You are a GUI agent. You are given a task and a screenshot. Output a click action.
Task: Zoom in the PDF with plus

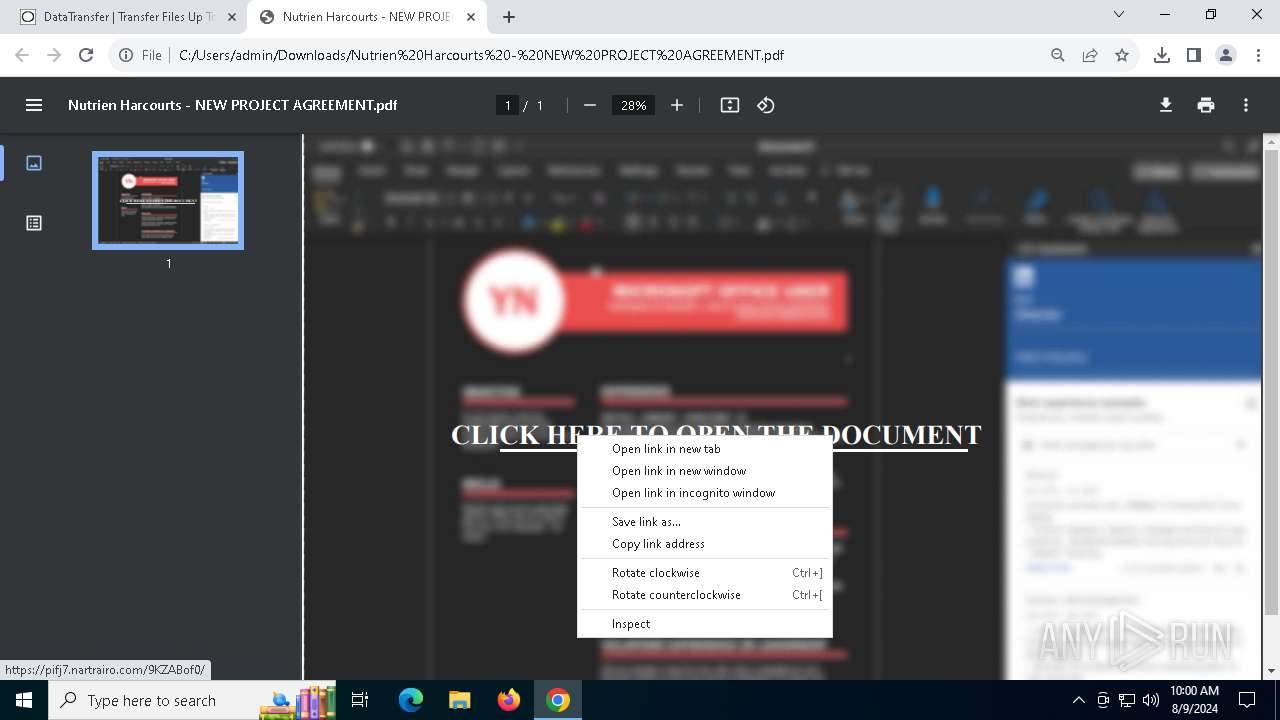tap(677, 105)
